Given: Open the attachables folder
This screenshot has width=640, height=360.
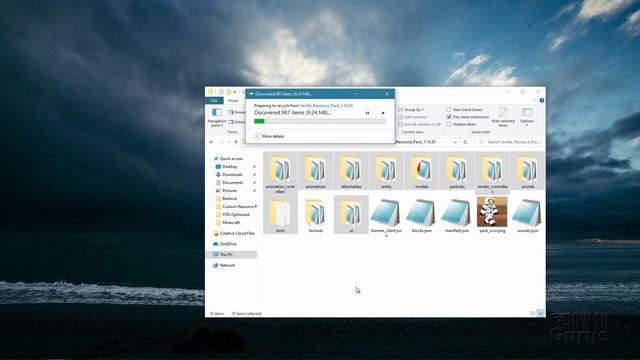Looking at the screenshot, I should [x=351, y=171].
